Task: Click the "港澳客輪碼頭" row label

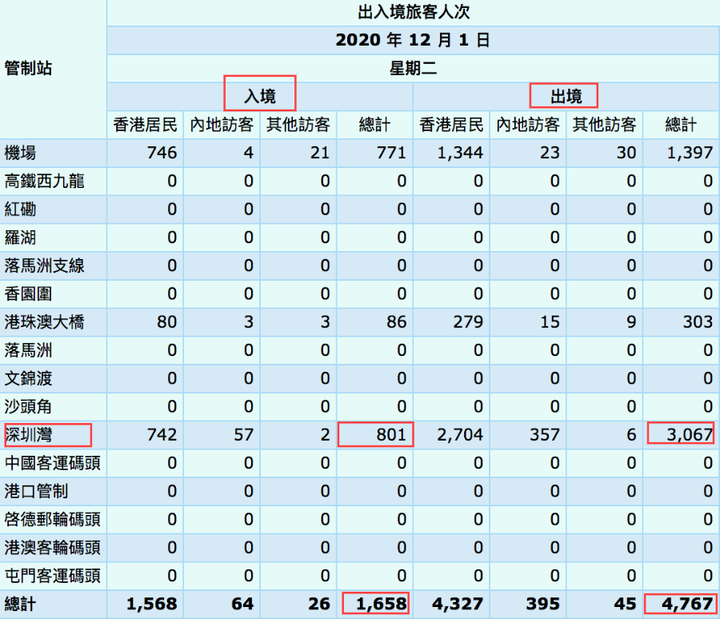Action: [x=52, y=548]
